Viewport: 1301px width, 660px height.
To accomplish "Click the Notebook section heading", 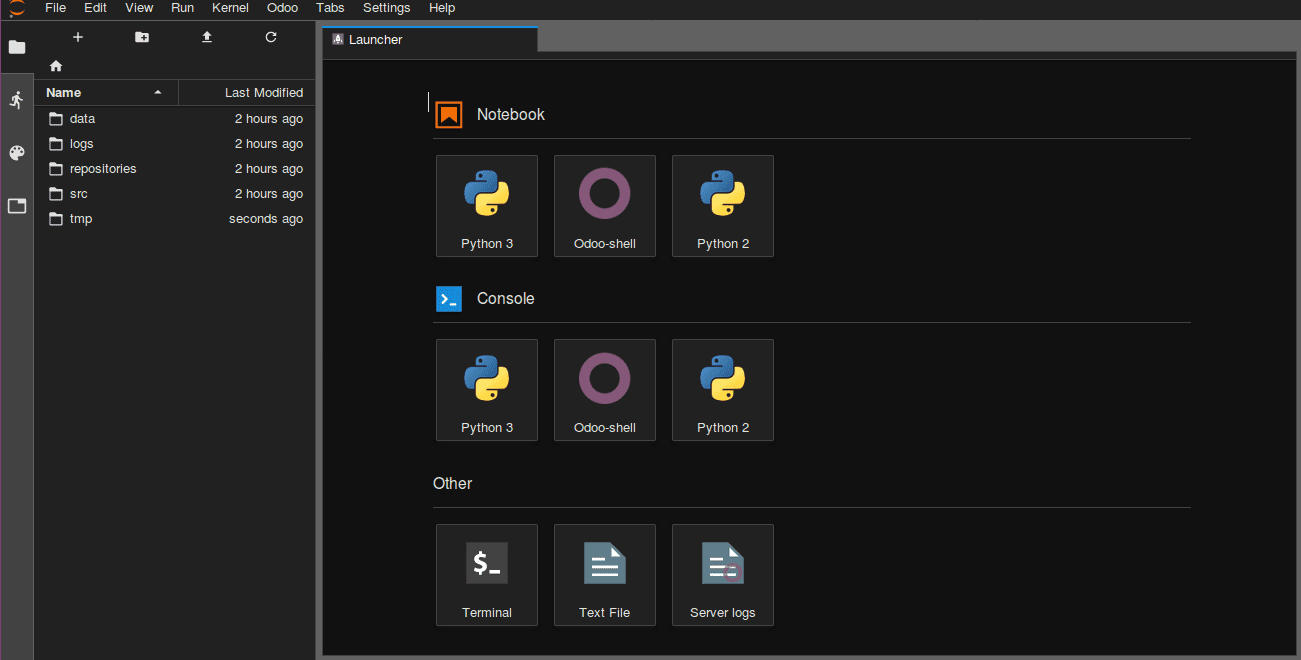I will coord(510,115).
